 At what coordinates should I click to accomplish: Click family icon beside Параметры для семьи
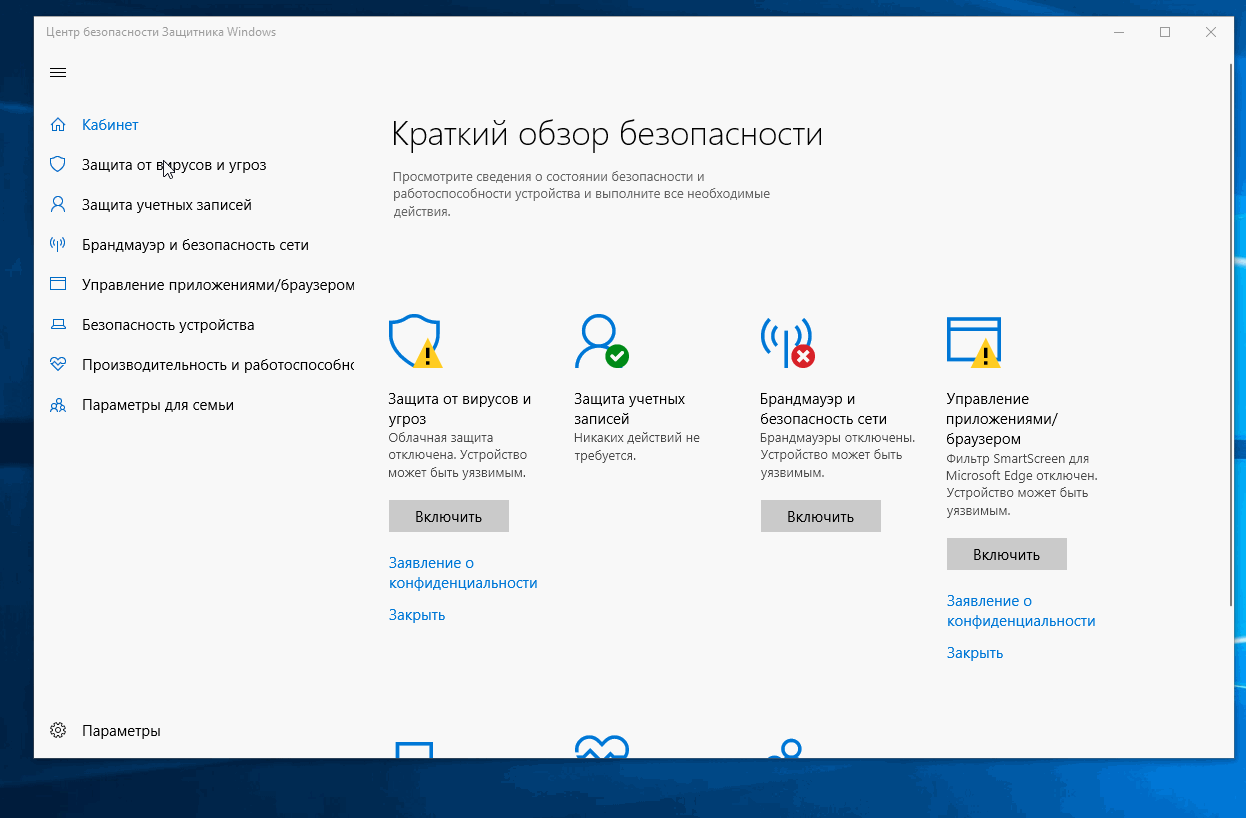click(58, 405)
